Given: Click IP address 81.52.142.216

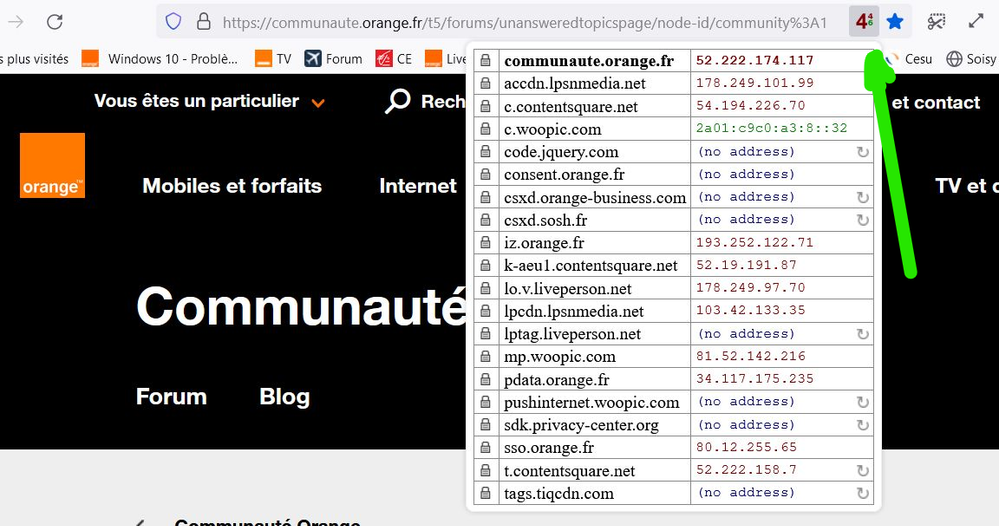Looking at the screenshot, I should point(751,356).
